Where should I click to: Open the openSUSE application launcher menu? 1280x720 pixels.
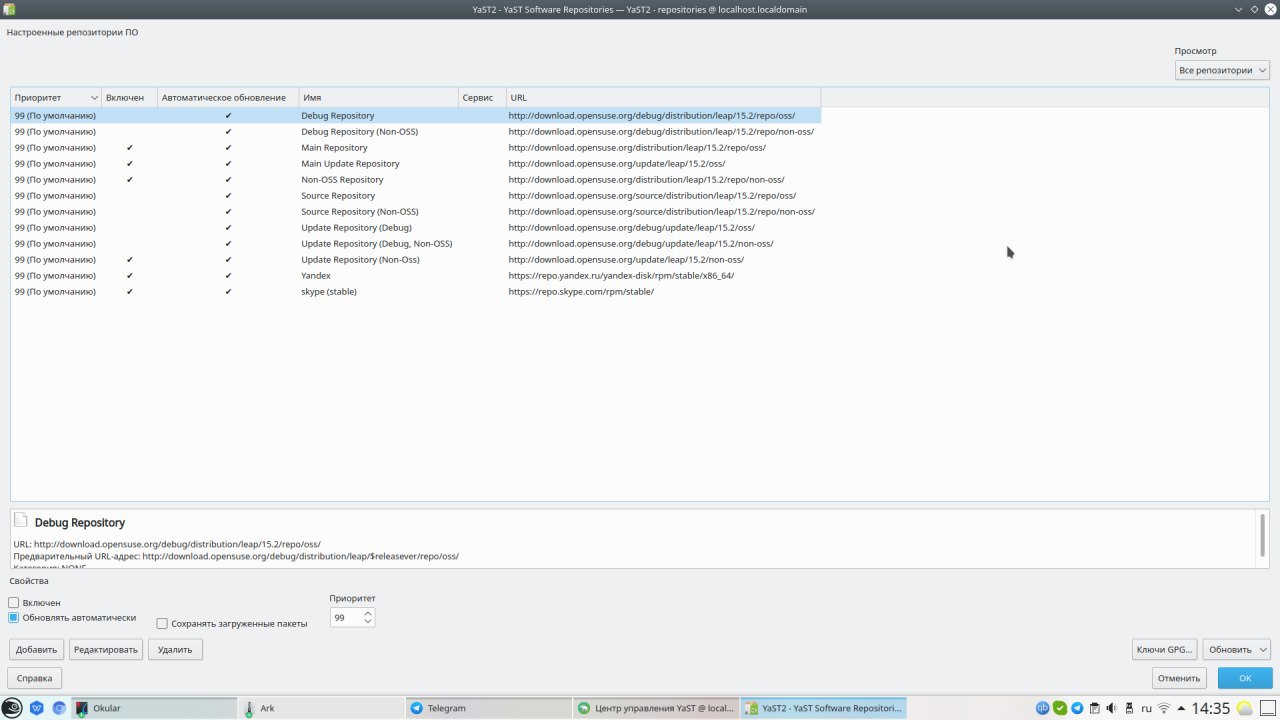[x=12, y=708]
